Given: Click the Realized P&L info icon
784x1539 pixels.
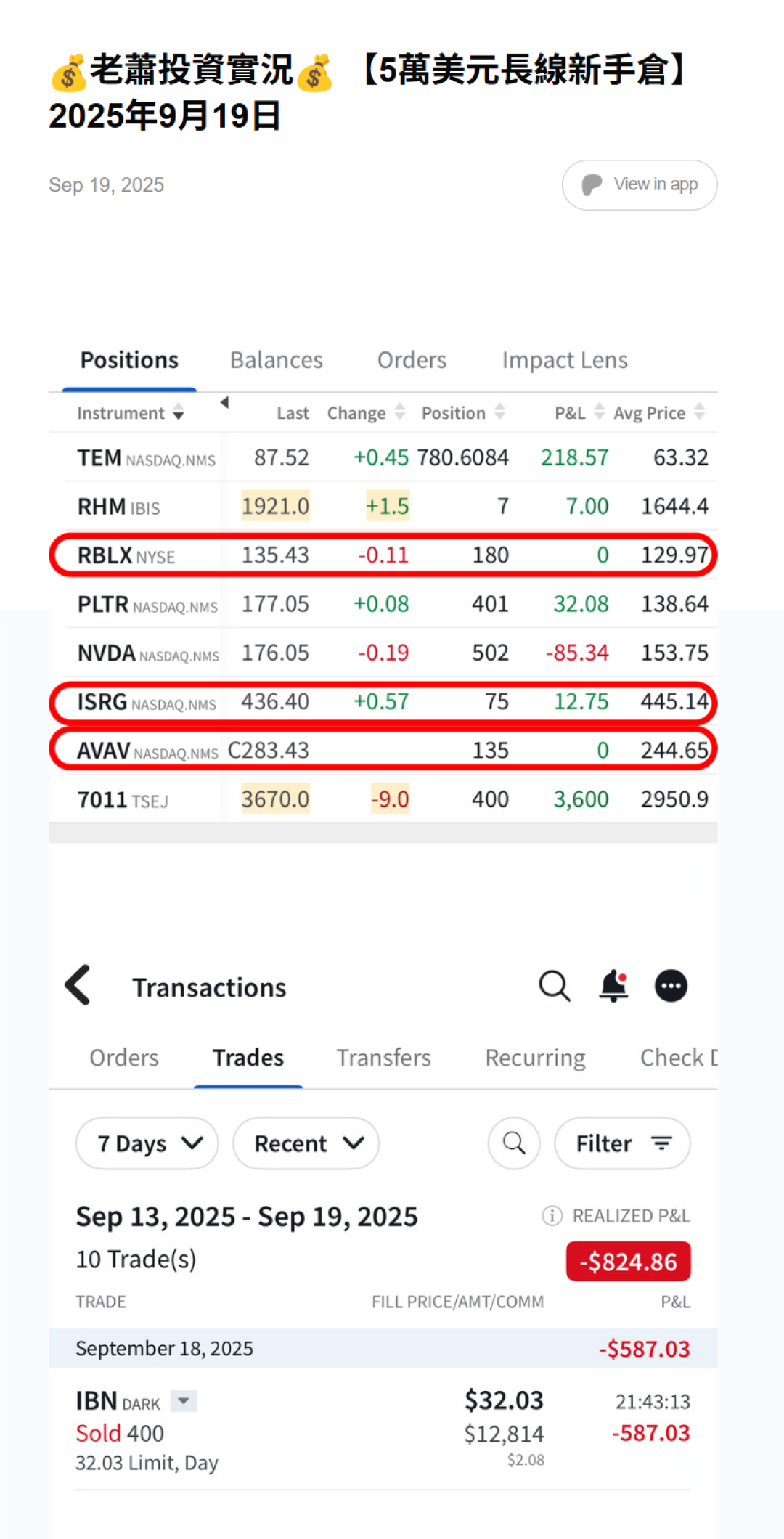Looking at the screenshot, I should pos(552,1215).
